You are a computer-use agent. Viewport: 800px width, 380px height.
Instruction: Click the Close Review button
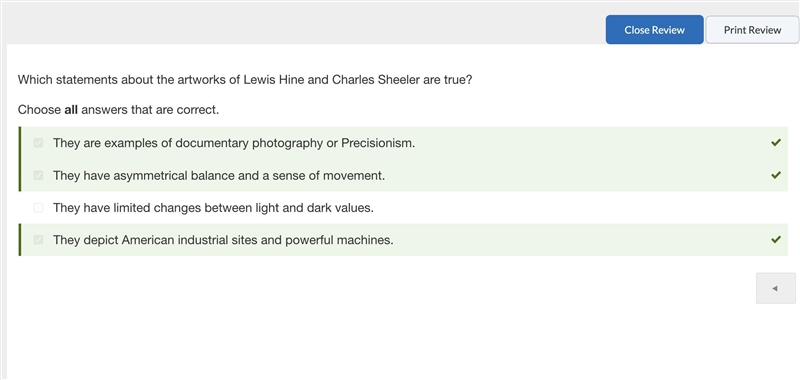coord(654,30)
